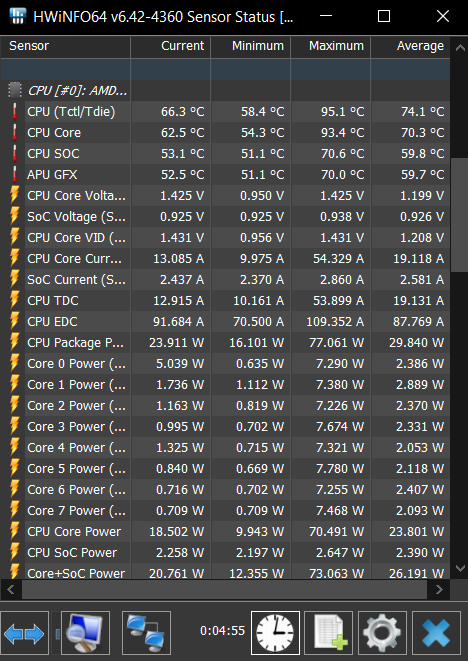Click the blue expand/collapse arrows icon
The width and height of the screenshot is (468, 661).
pyautogui.click(x=24, y=633)
